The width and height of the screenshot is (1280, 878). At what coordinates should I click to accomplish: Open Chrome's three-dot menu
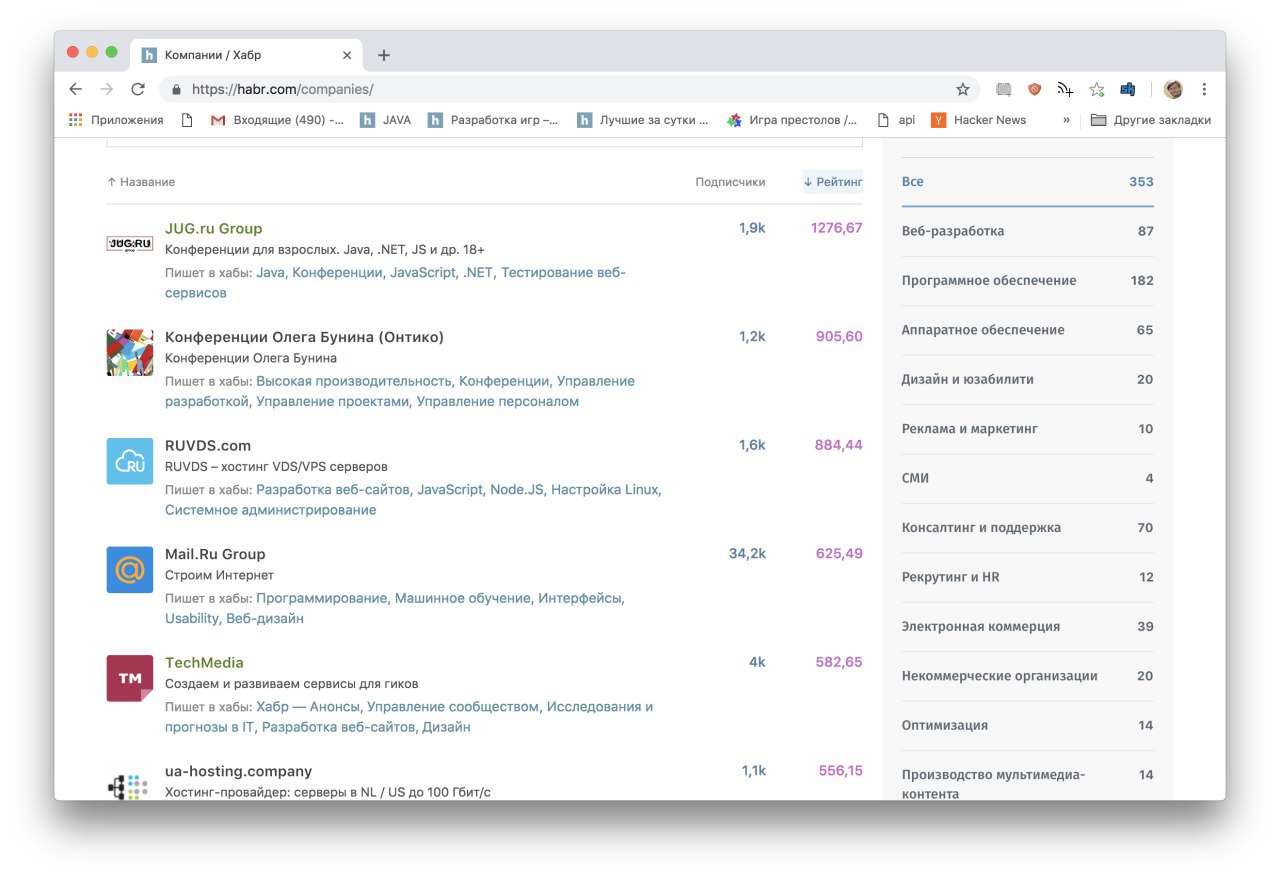(1204, 89)
